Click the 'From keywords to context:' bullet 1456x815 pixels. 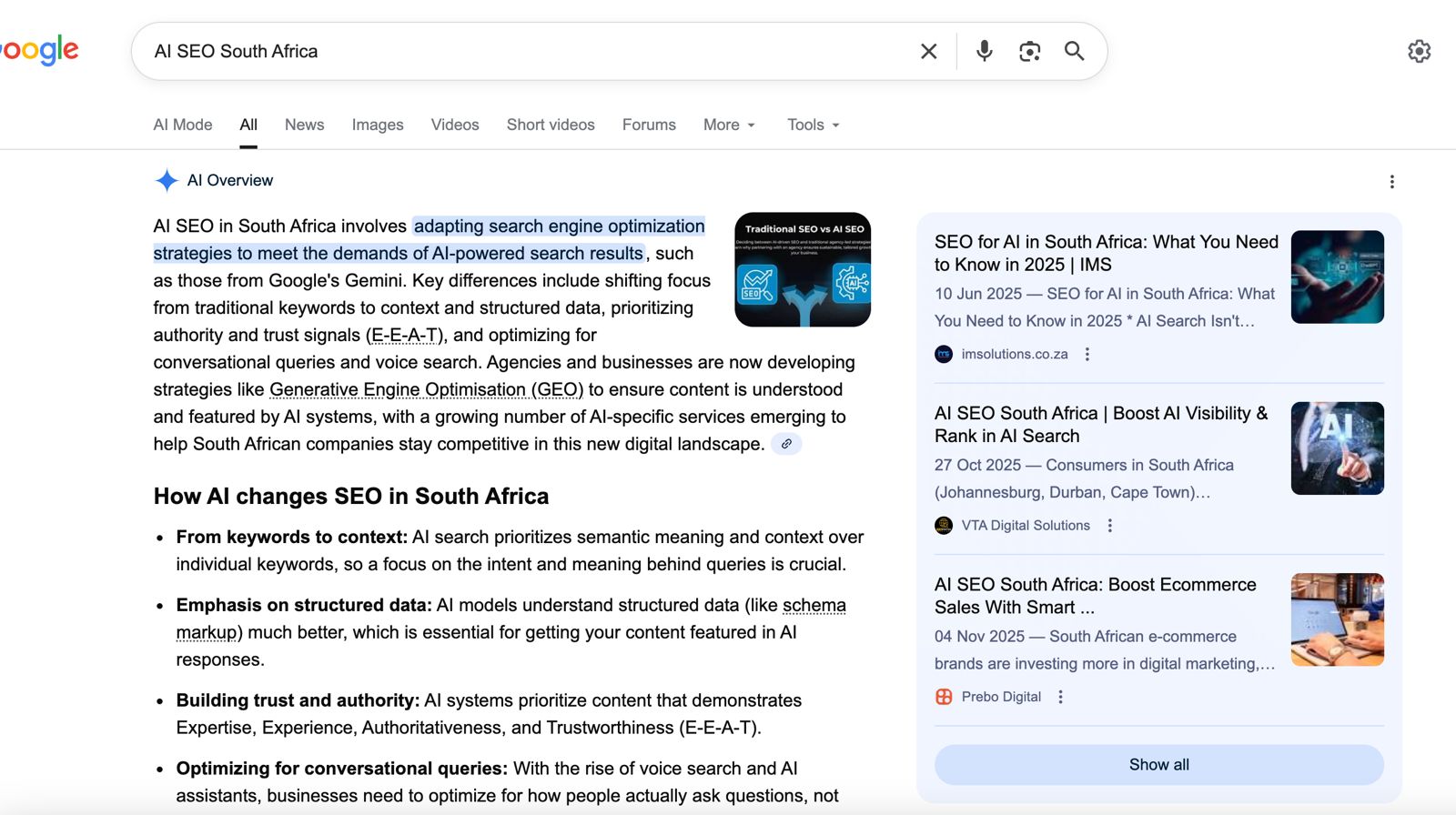pyautogui.click(x=291, y=537)
